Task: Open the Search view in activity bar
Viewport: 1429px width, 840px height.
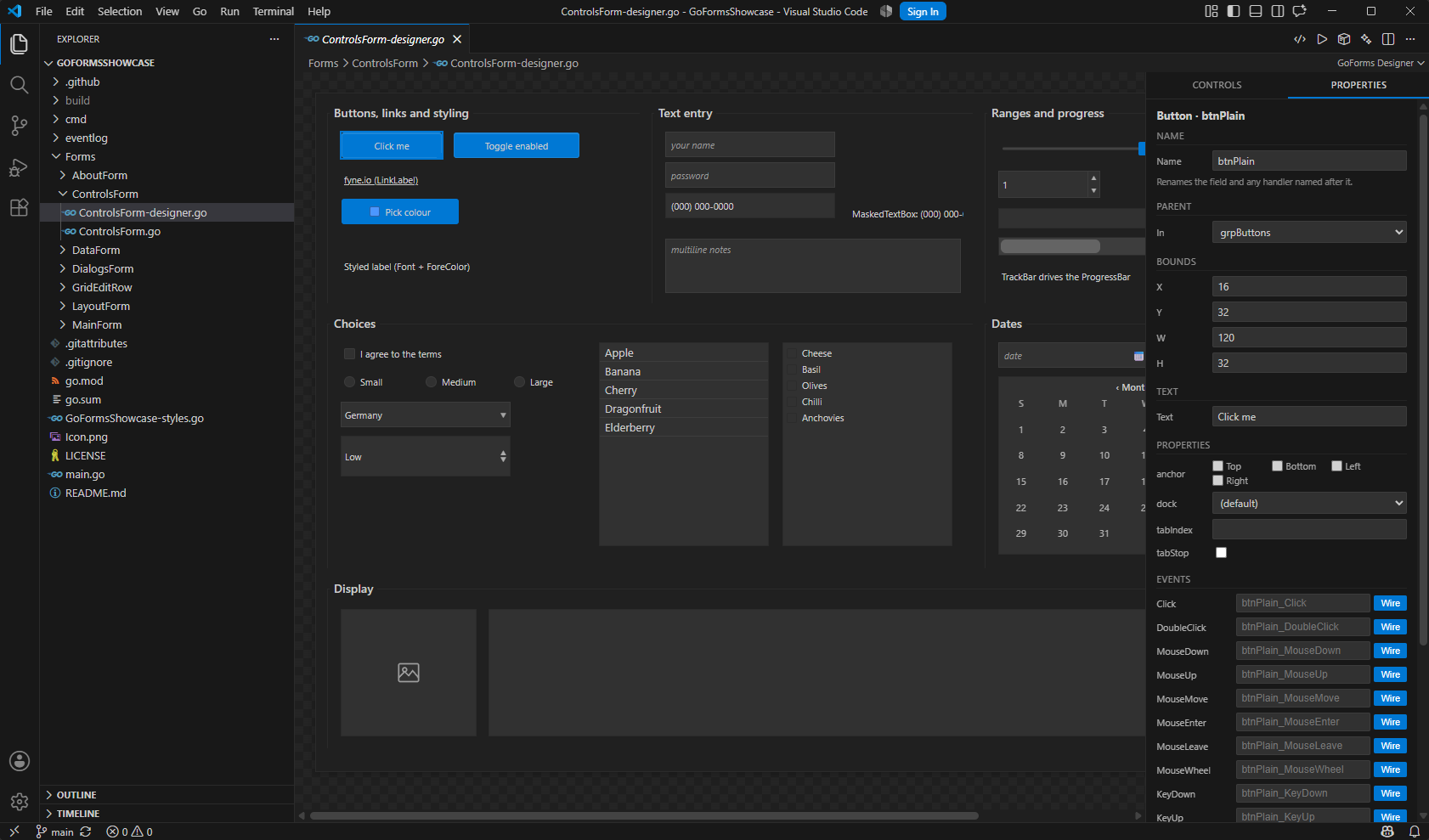Action: click(x=19, y=85)
